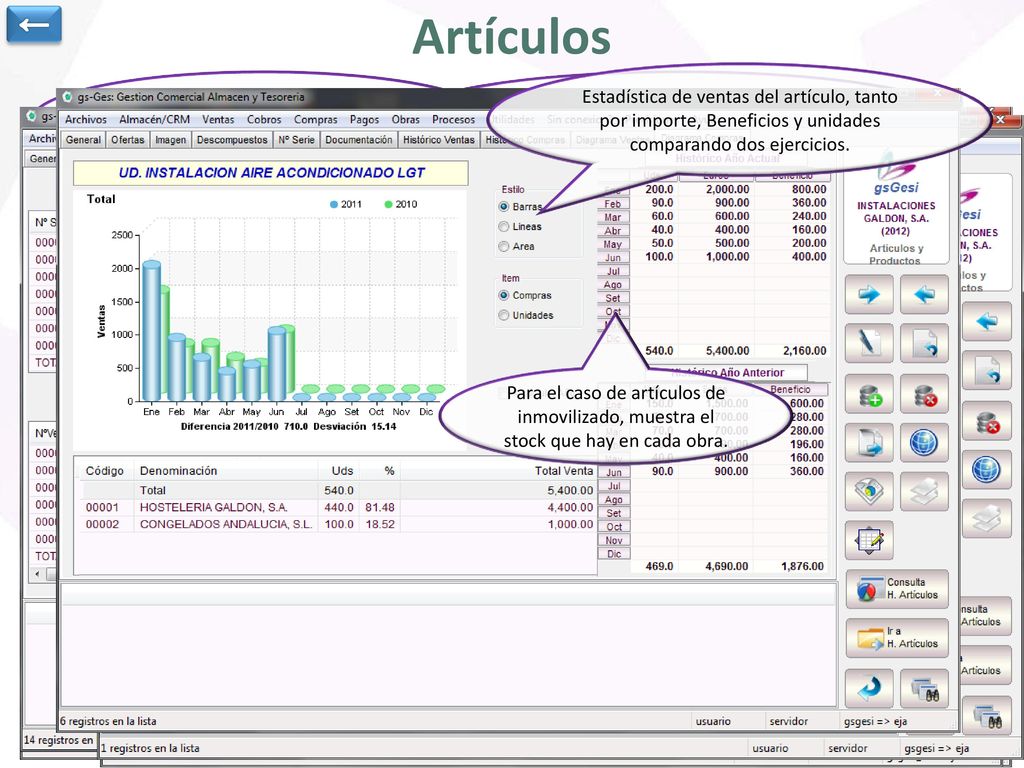Click the spreadsheet edit grid icon
The width and height of the screenshot is (1024, 768).
pyautogui.click(x=869, y=540)
